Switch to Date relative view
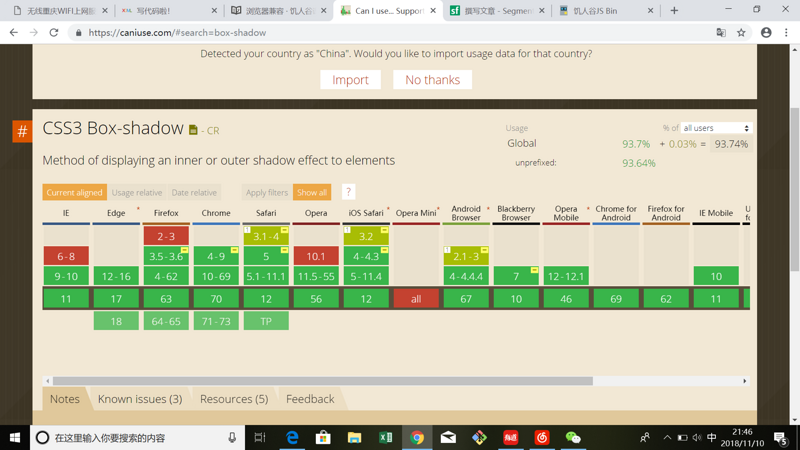Image resolution: width=800 pixels, height=450 pixels. 194,192
